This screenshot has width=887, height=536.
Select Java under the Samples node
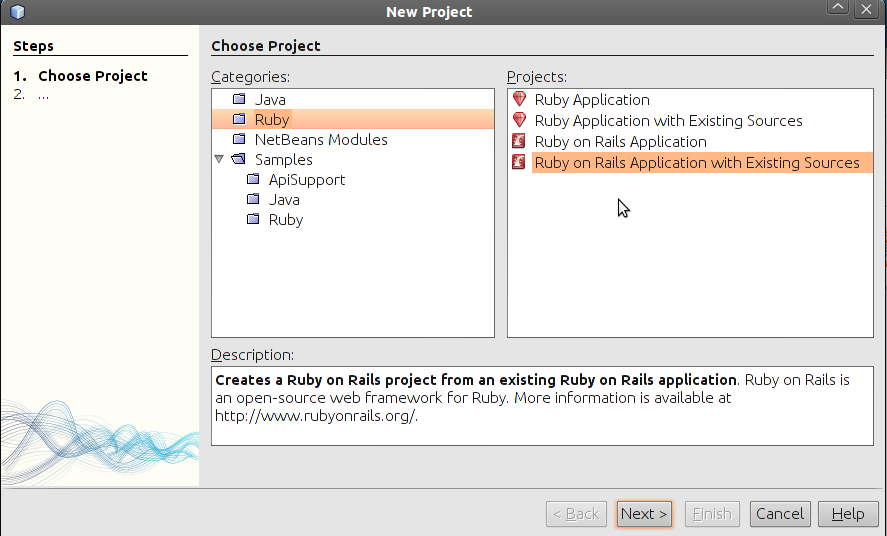tap(284, 200)
